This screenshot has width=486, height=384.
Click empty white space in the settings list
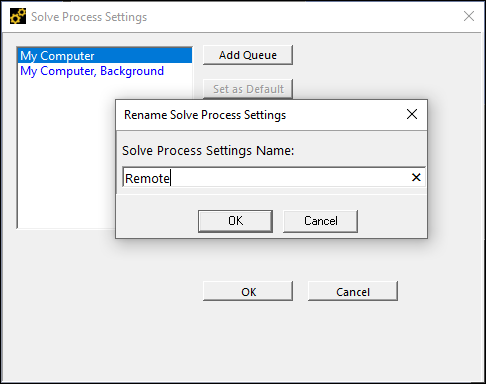click(67, 150)
